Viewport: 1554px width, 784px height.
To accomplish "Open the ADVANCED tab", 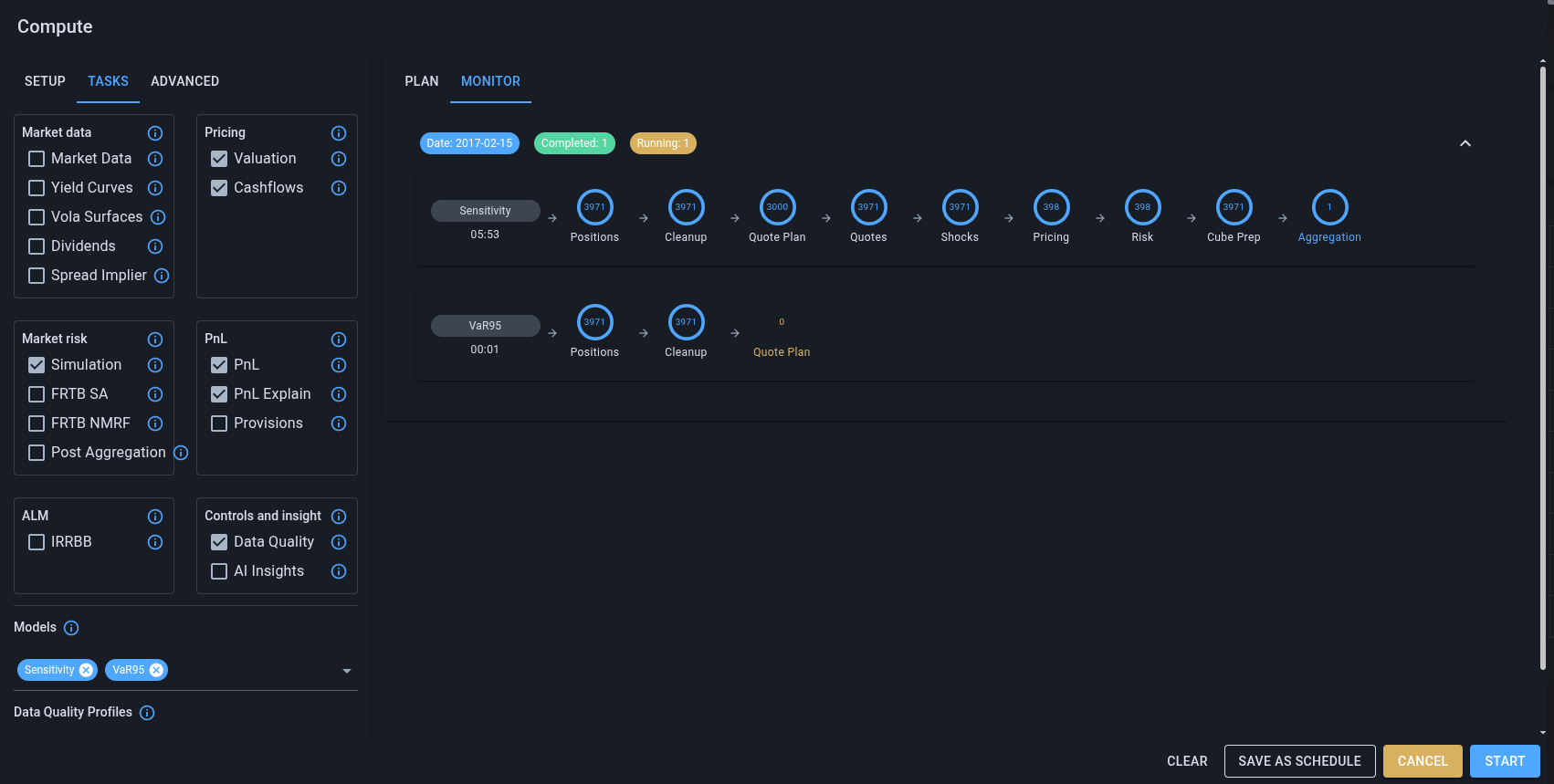I will [x=184, y=81].
